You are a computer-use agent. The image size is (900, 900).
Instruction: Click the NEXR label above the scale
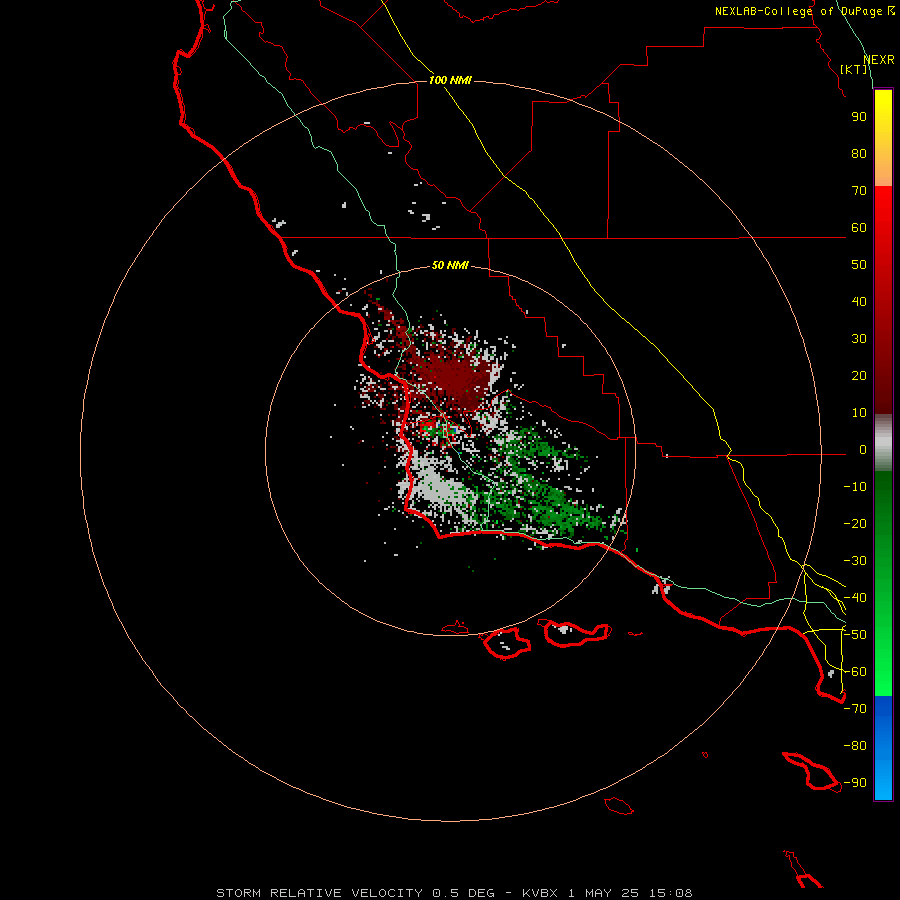(x=878, y=60)
